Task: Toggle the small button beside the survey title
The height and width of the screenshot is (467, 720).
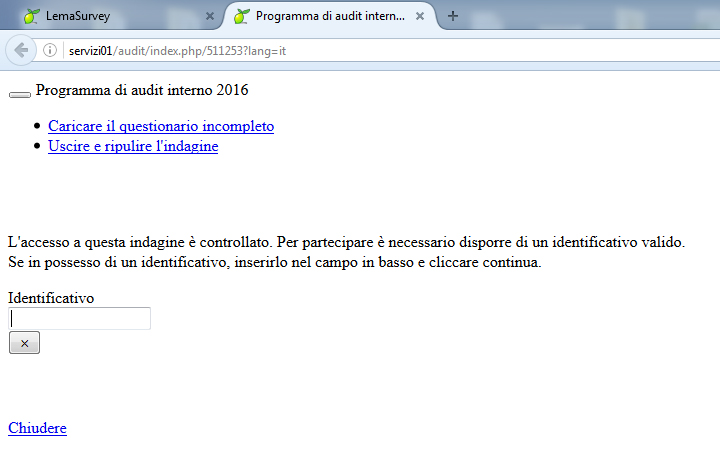Action: tap(20, 94)
